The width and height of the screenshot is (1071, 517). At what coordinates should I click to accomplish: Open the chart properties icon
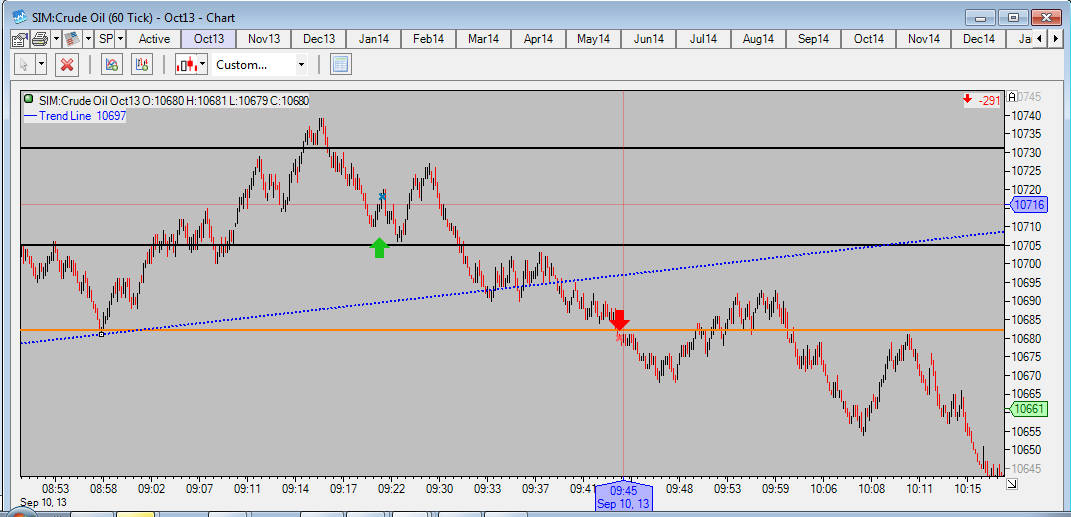(20, 39)
